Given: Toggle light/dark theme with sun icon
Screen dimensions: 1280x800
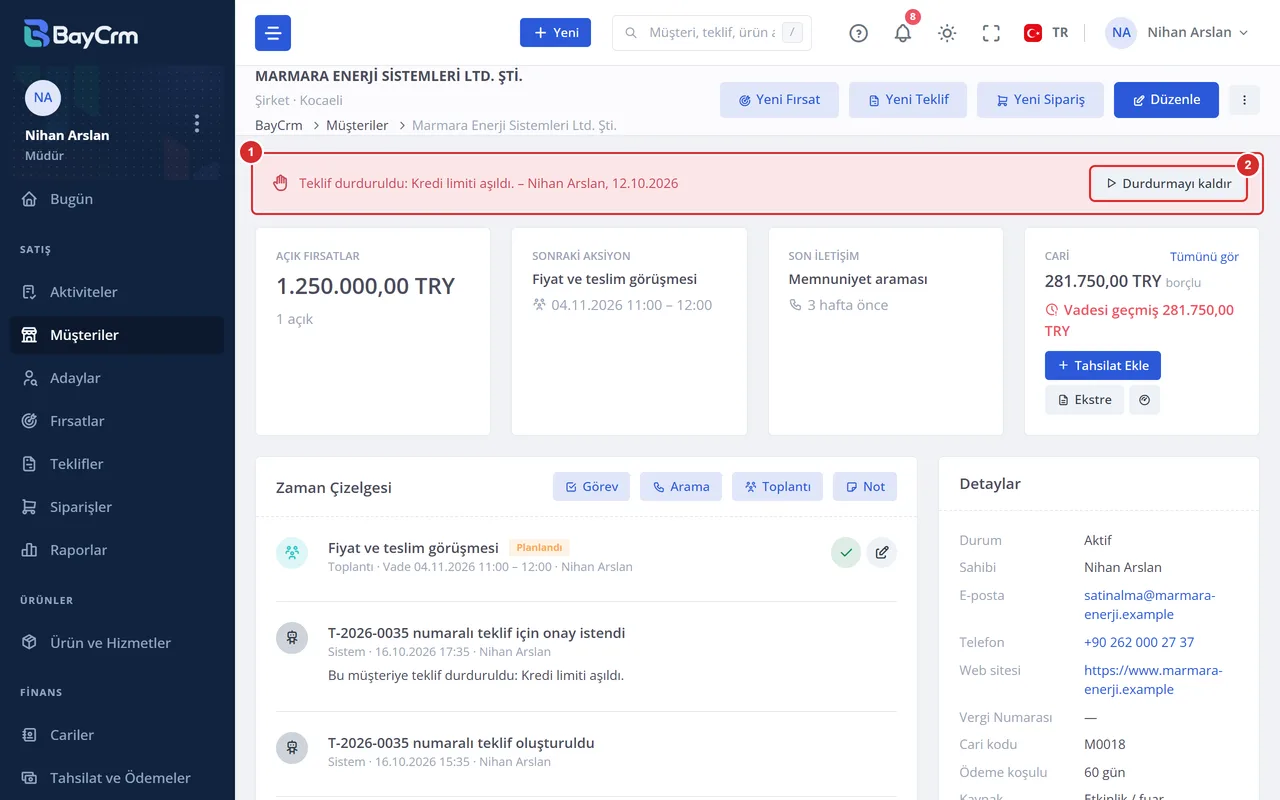Looking at the screenshot, I should click(x=947, y=33).
